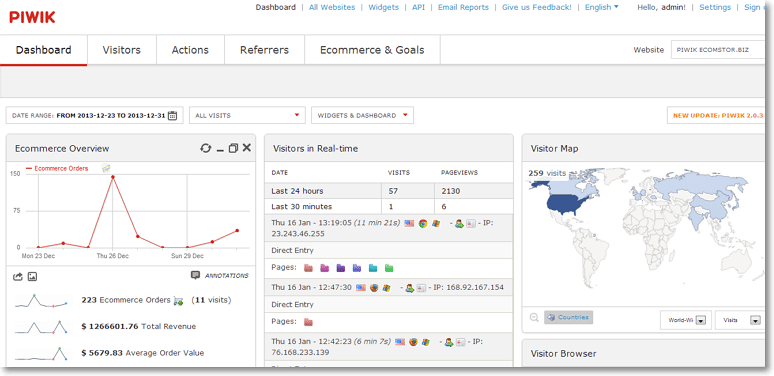Open the Widgets & Dashboard dropdown
Viewport: 774px width, 376px height.
pyautogui.click(x=362, y=115)
